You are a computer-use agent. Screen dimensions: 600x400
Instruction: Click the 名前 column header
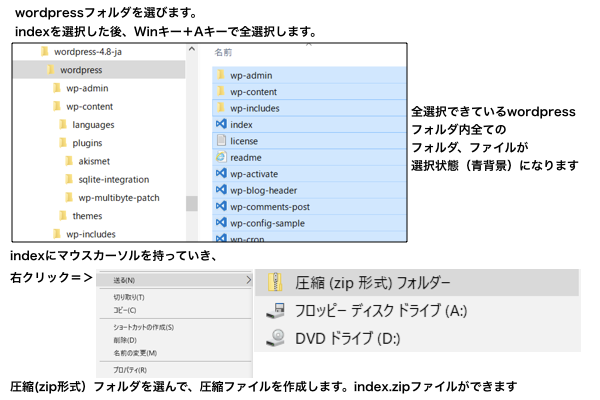click(223, 52)
